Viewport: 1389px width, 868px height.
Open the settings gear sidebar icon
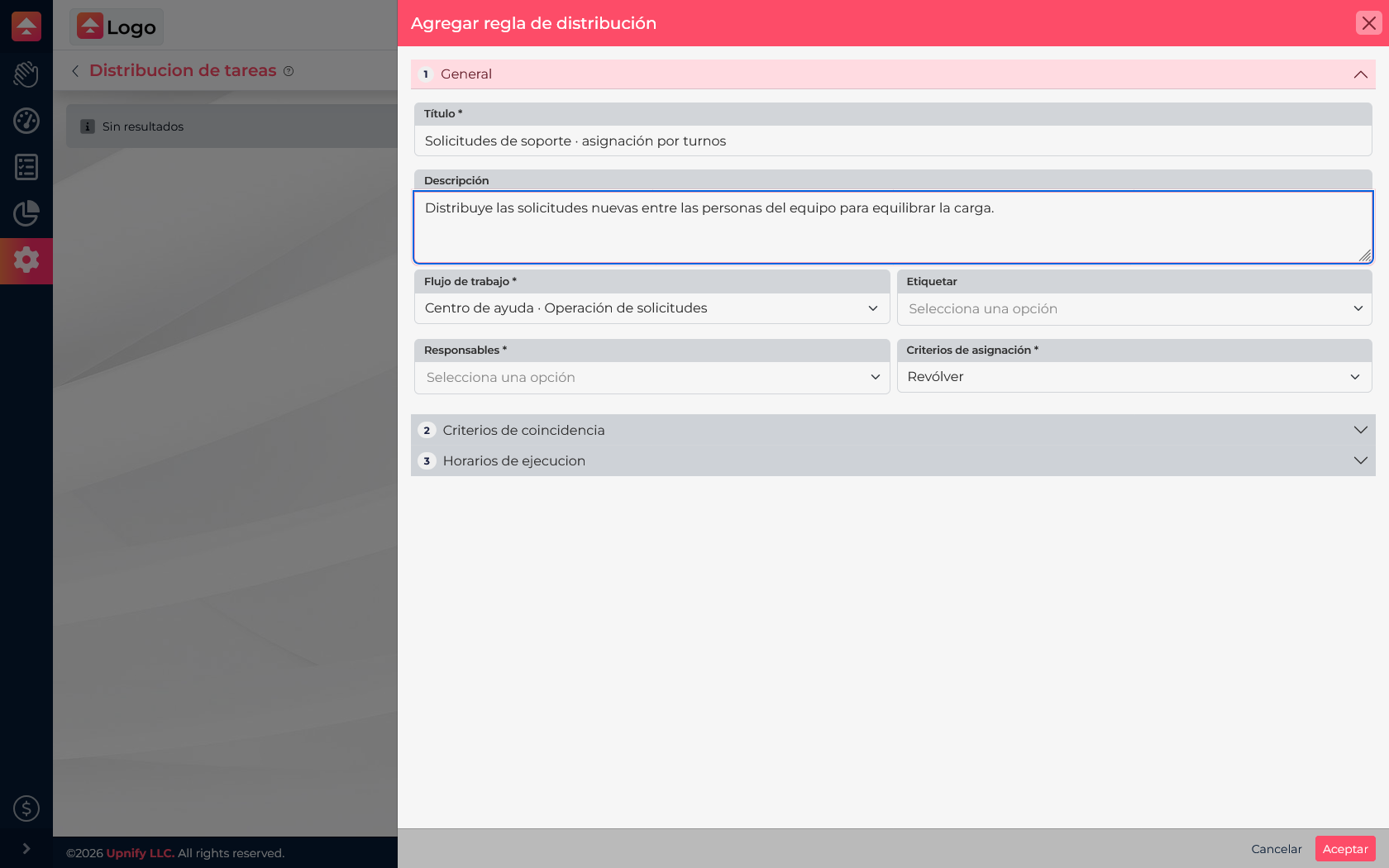click(26, 260)
